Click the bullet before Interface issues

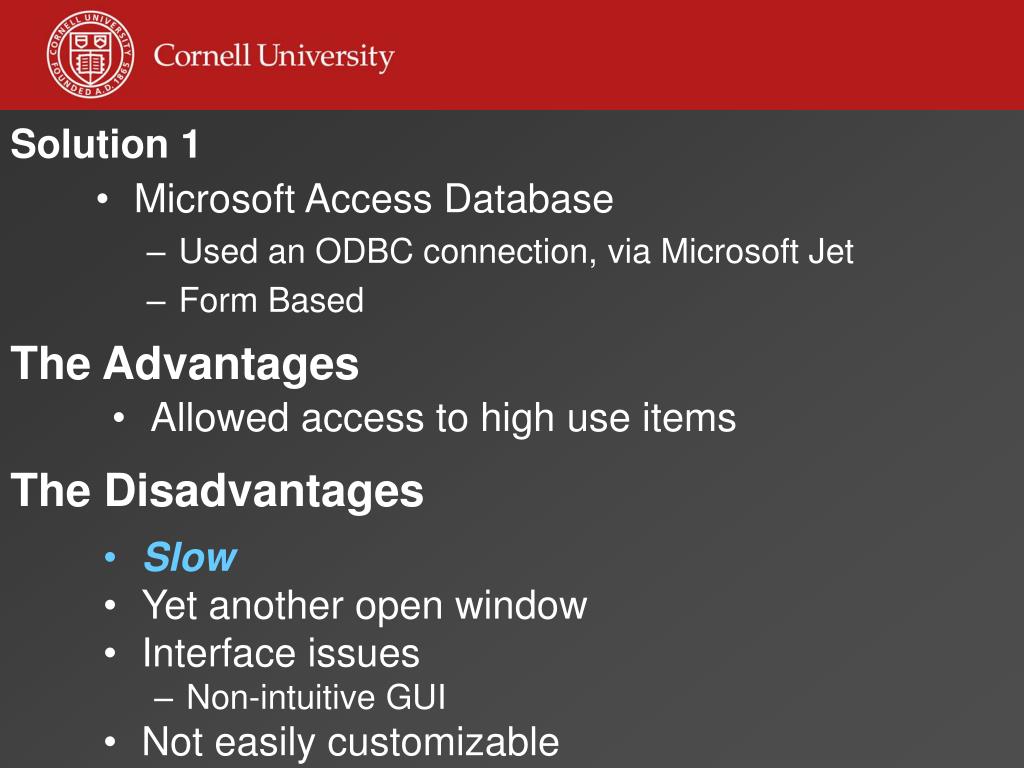click(110, 653)
